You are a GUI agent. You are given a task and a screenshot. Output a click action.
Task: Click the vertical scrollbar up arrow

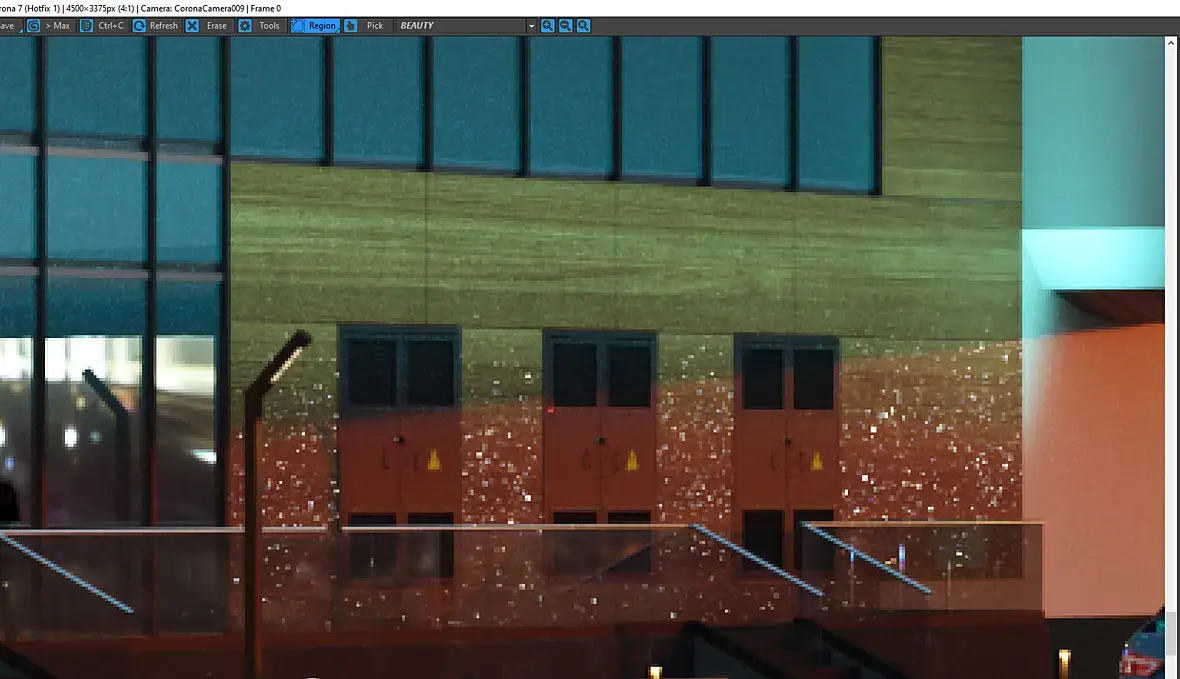1171,43
